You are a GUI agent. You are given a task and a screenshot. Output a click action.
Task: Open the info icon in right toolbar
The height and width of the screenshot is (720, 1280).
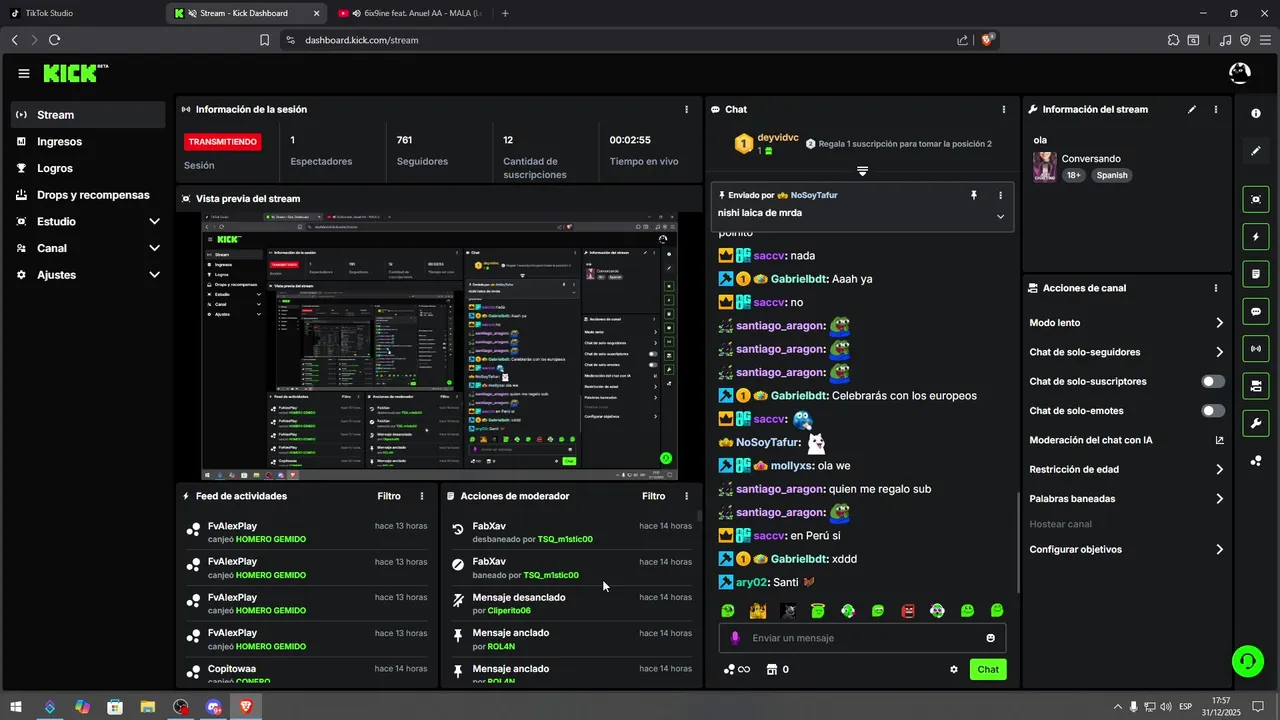1256,114
